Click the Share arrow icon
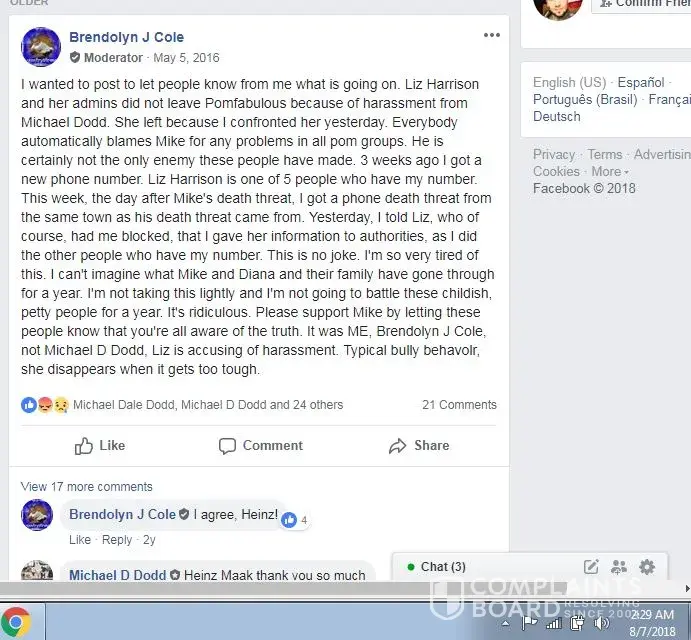 click(397, 446)
